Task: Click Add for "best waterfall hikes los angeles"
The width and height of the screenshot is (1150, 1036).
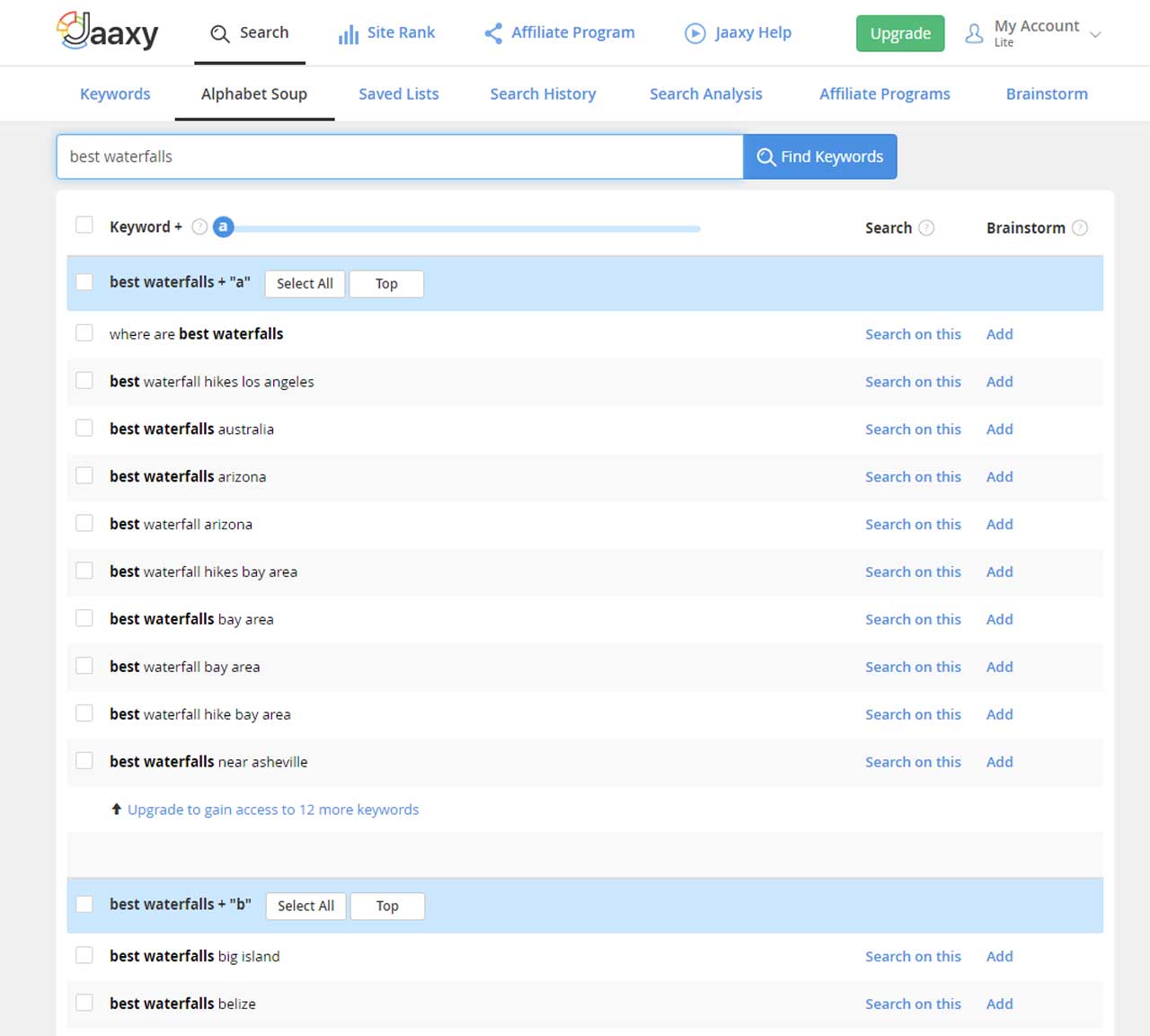Action: (999, 382)
